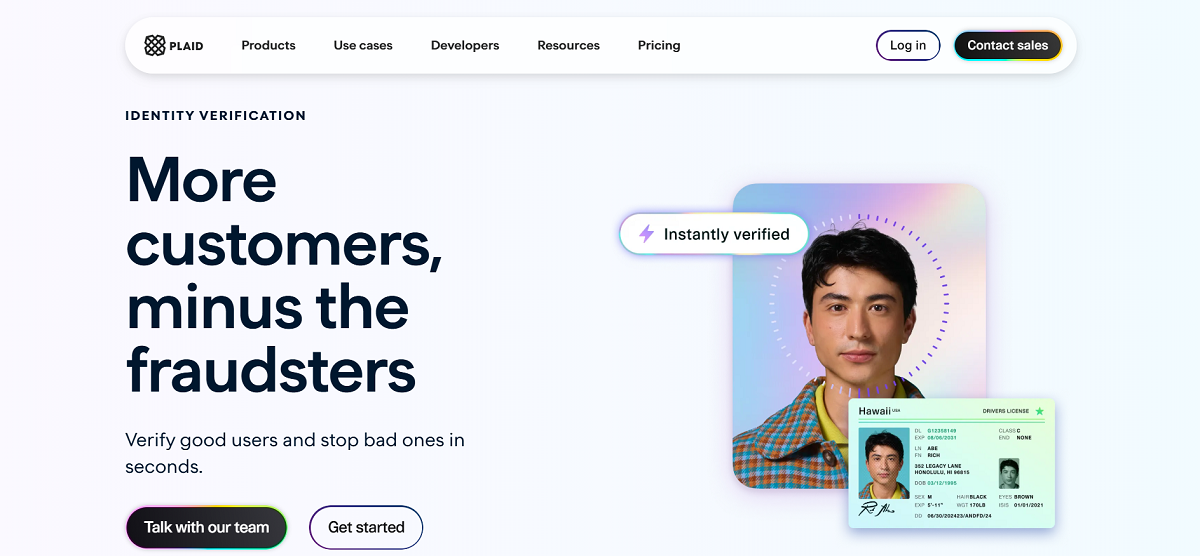The width and height of the screenshot is (1200, 556).
Task: Open the Products menu
Action: [268, 45]
